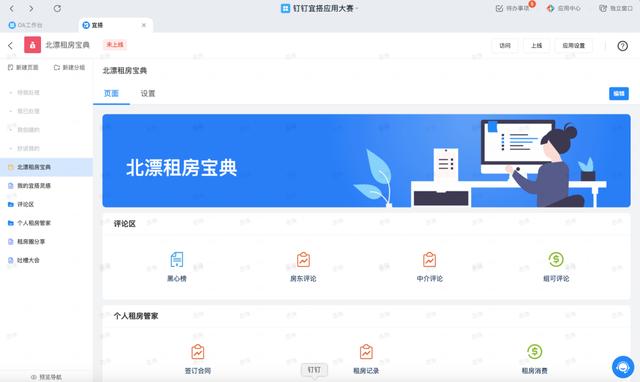
Task: Open the 租房记录 icon
Action: (366, 351)
